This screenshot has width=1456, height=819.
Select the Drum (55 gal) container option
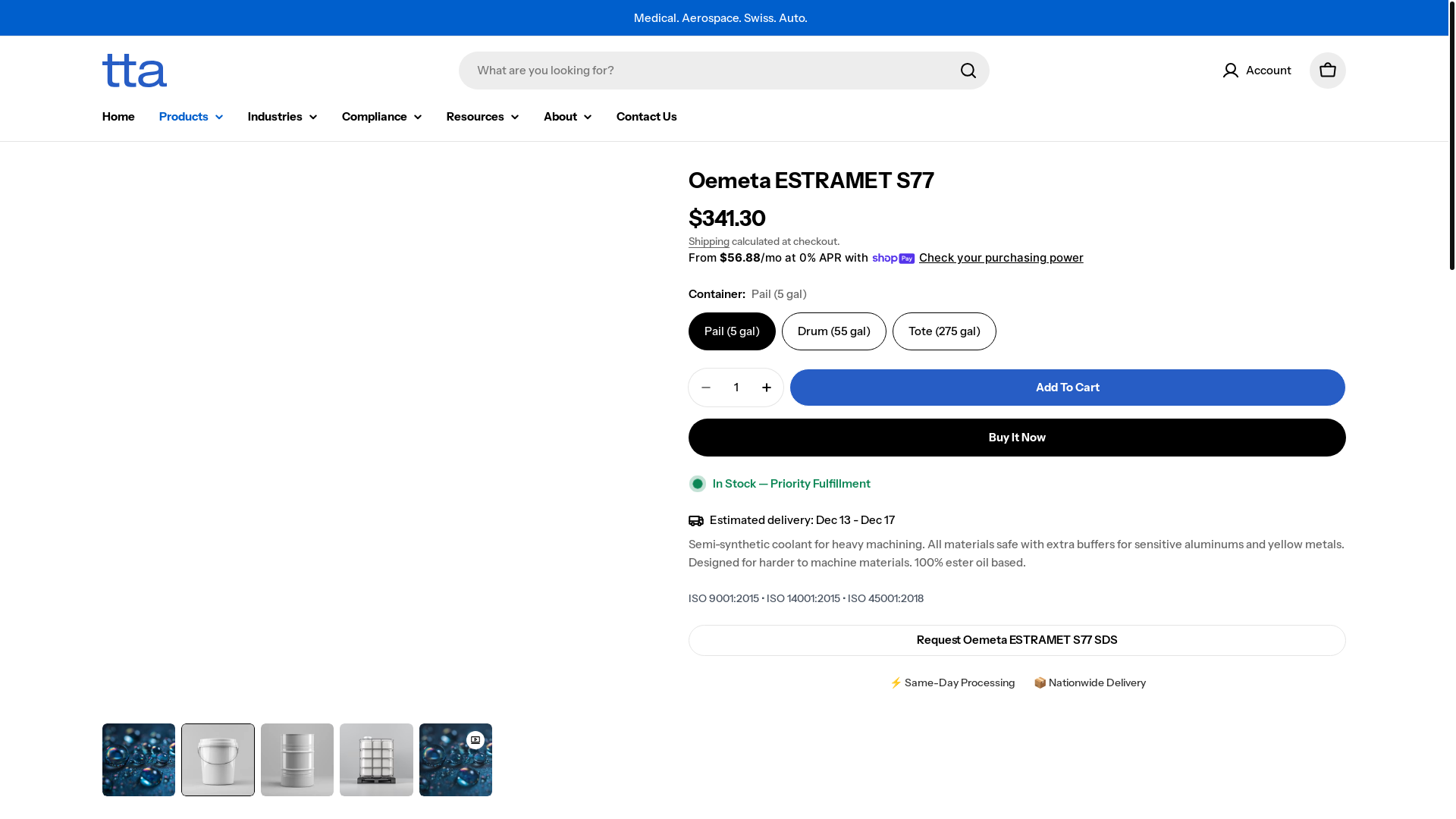coord(833,331)
